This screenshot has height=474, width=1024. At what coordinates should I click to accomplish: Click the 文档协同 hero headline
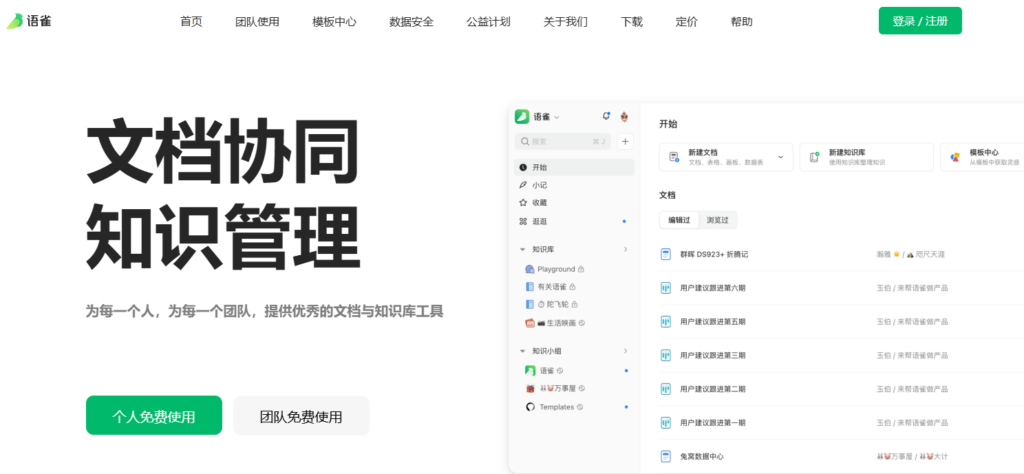[x=222, y=152]
